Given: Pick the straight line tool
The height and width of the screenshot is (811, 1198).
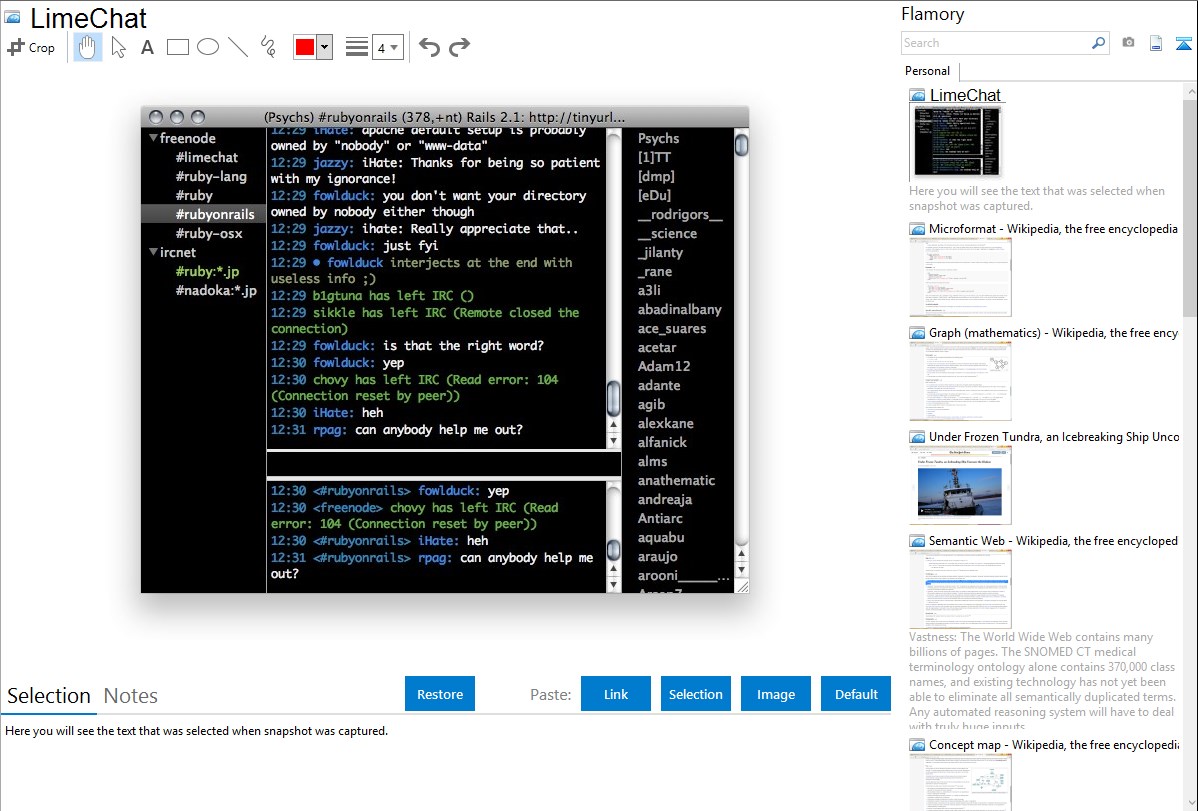Looking at the screenshot, I should tap(238, 47).
